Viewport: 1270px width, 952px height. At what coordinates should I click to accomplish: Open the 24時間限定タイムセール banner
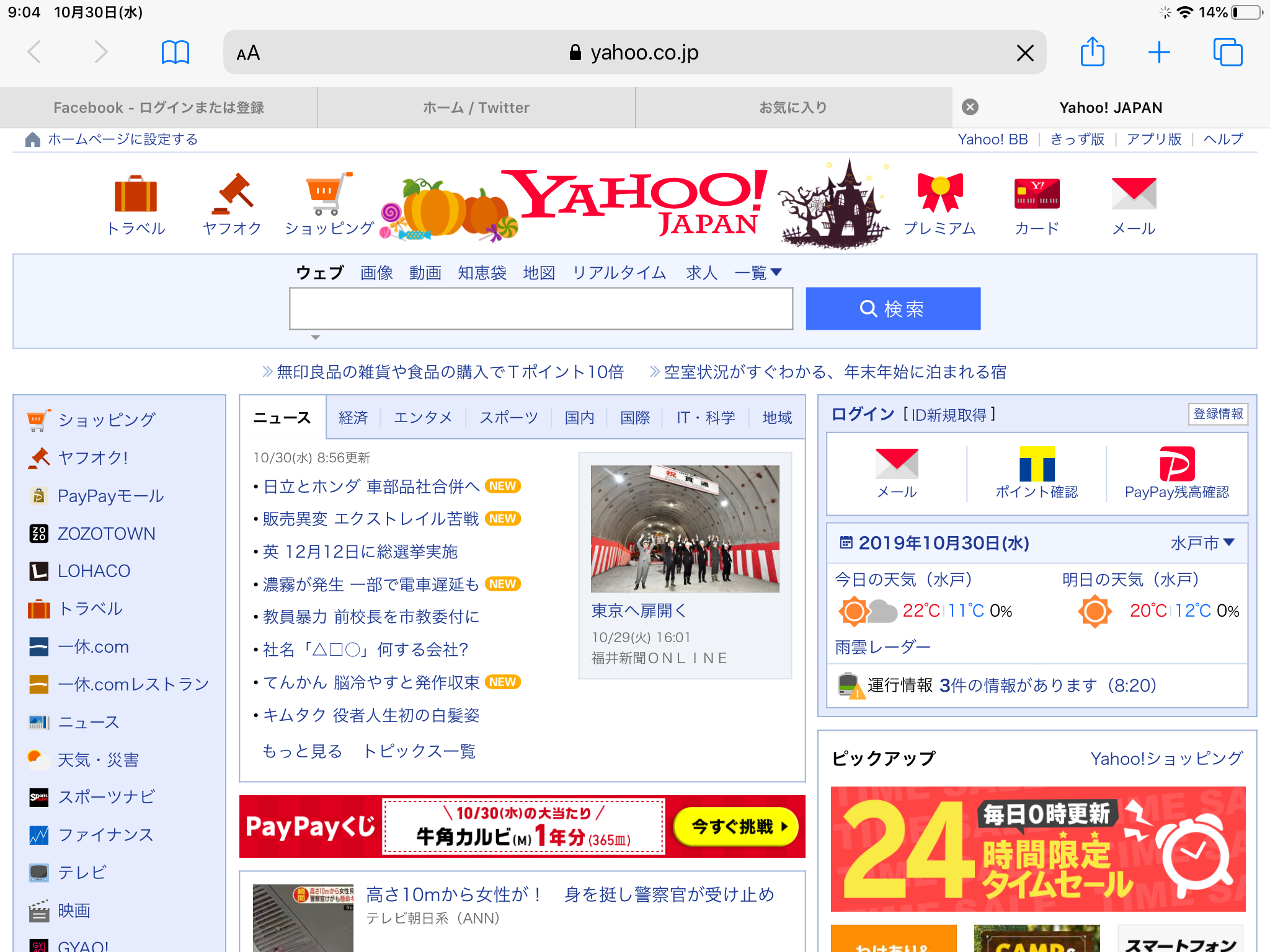pyautogui.click(x=1038, y=849)
